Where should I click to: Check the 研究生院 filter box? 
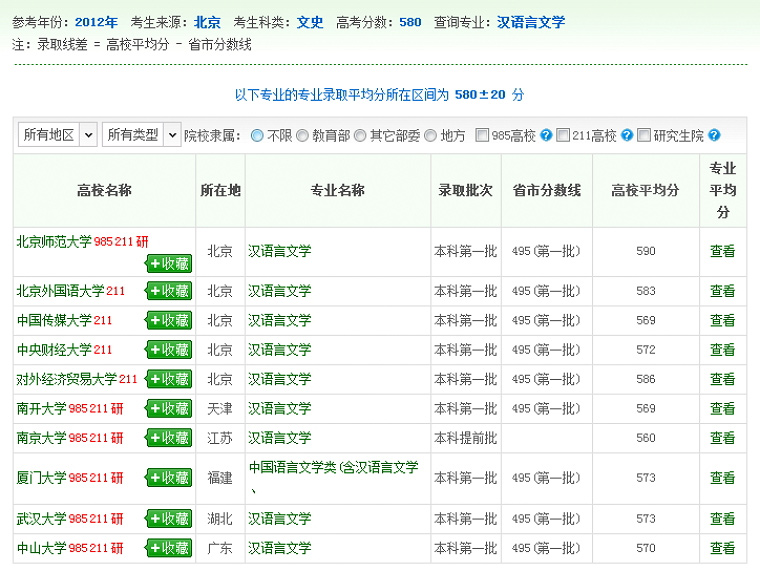644,135
